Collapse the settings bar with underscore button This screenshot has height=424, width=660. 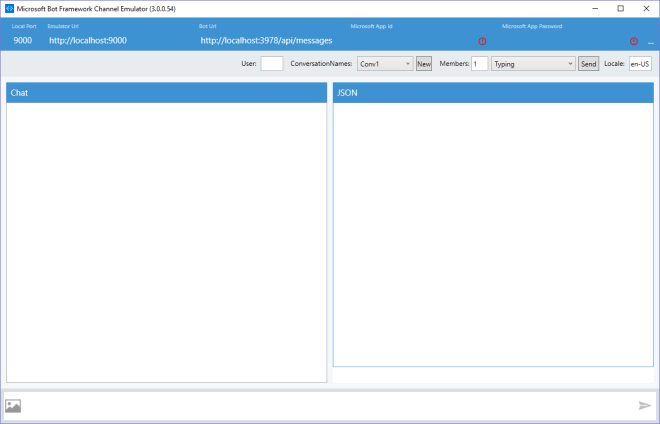tap(650, 42)
